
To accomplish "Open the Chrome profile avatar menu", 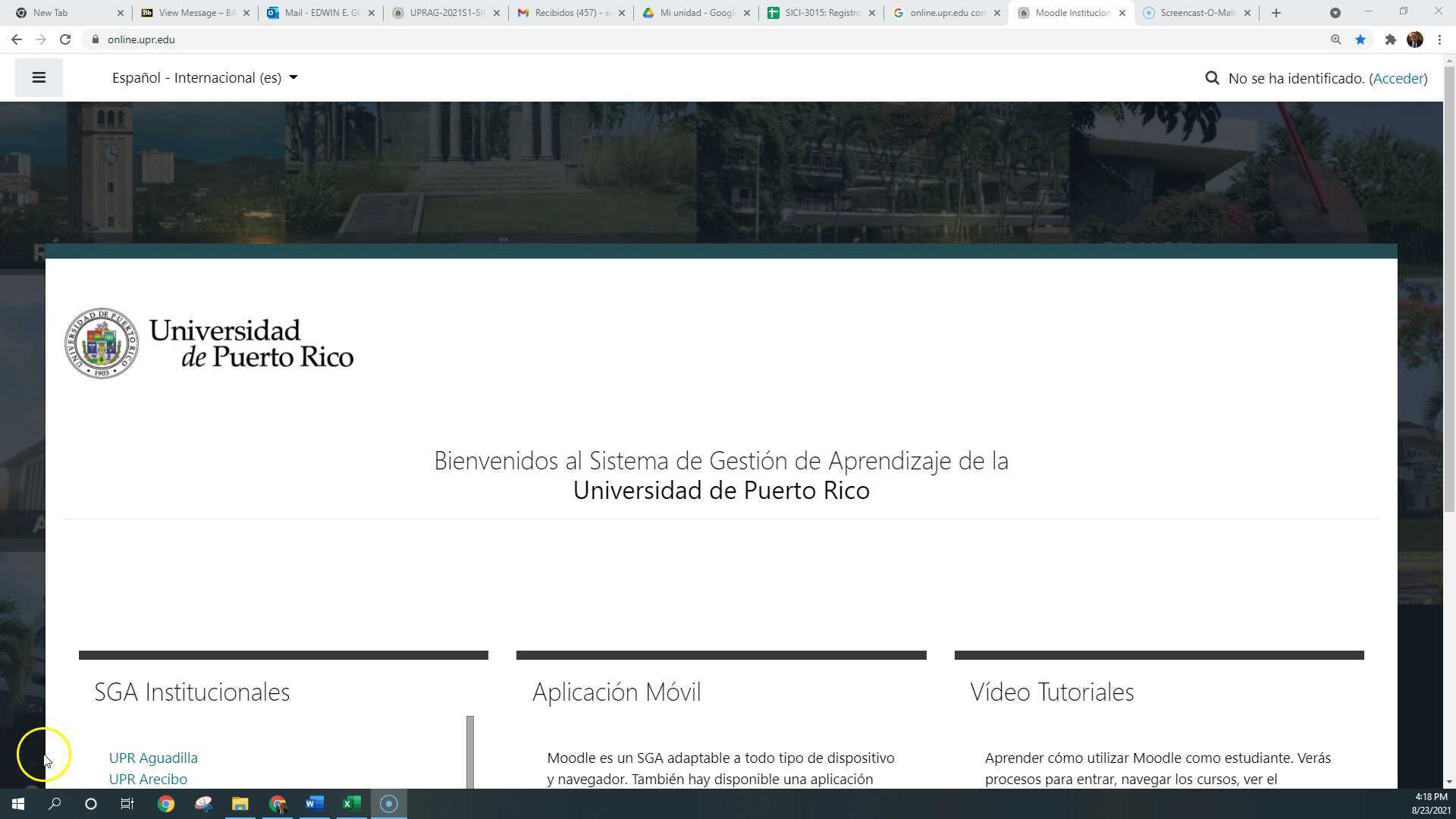I will tap(1415, 39).
